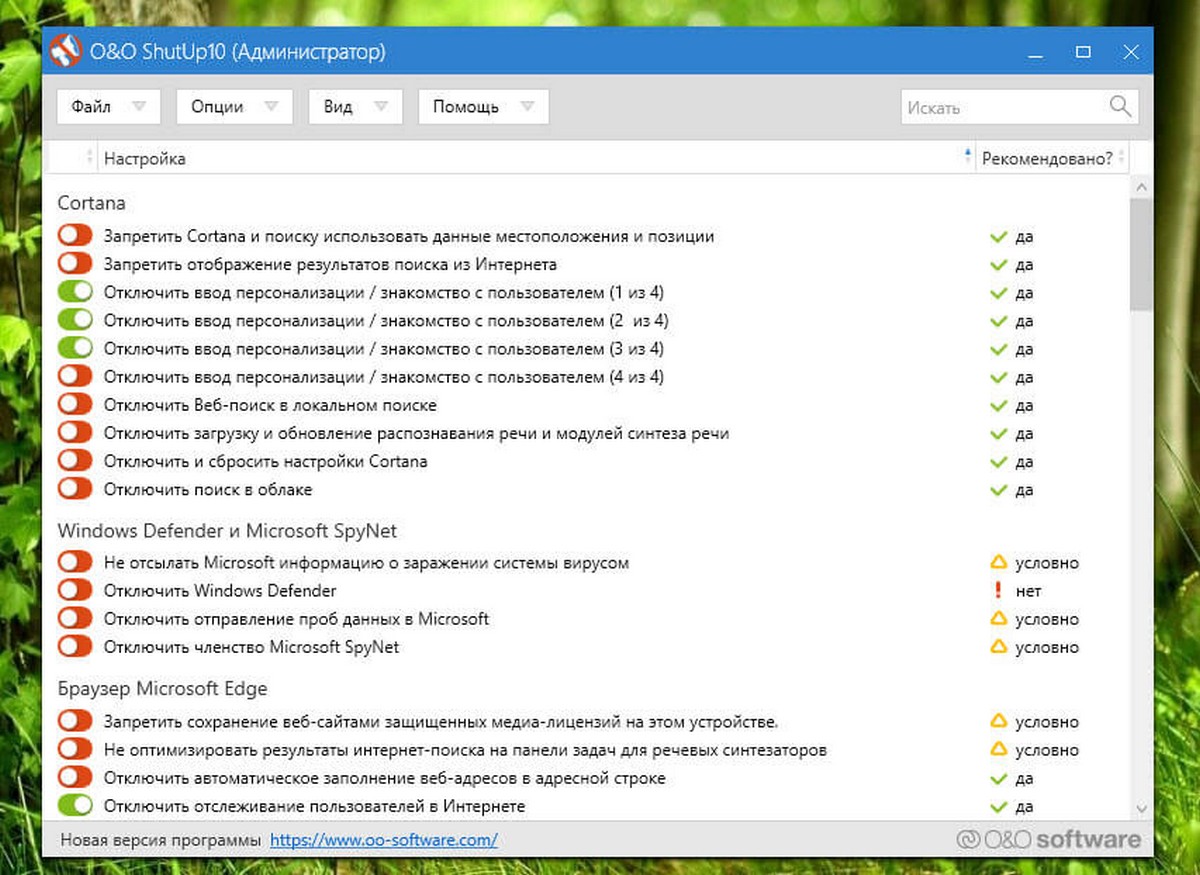Click green checkmark beside 'Отключить и сбросить настройки Cortana'
Screen dimensions: 1200x875
[x=997, y=462]
